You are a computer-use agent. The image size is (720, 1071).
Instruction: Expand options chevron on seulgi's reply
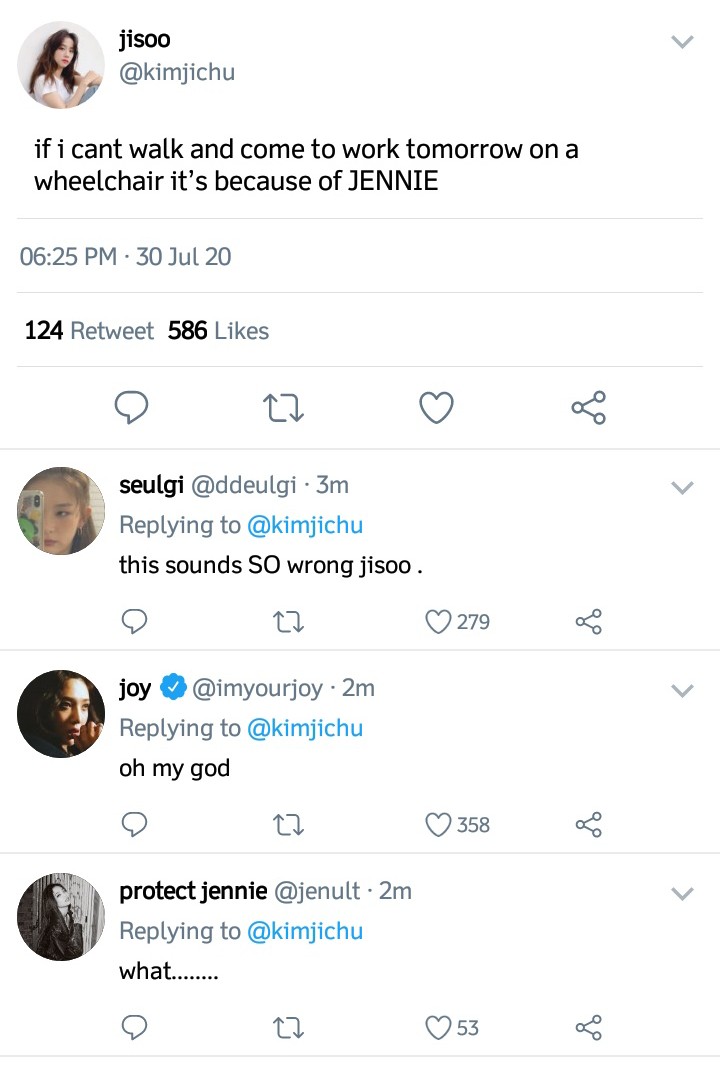pyautogui.click(x=682, y=488)
